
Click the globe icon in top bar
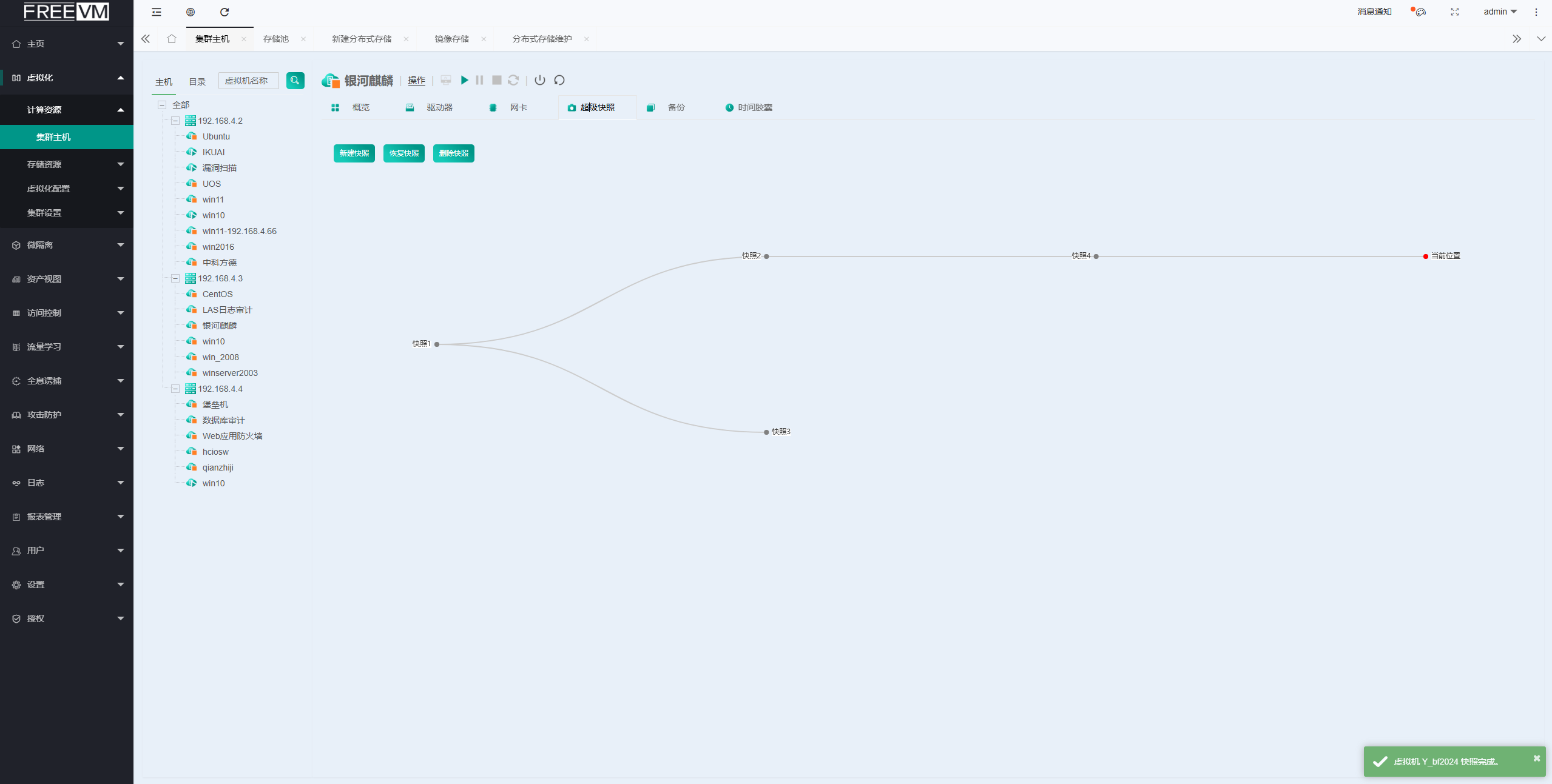click(x=191, y=12)
